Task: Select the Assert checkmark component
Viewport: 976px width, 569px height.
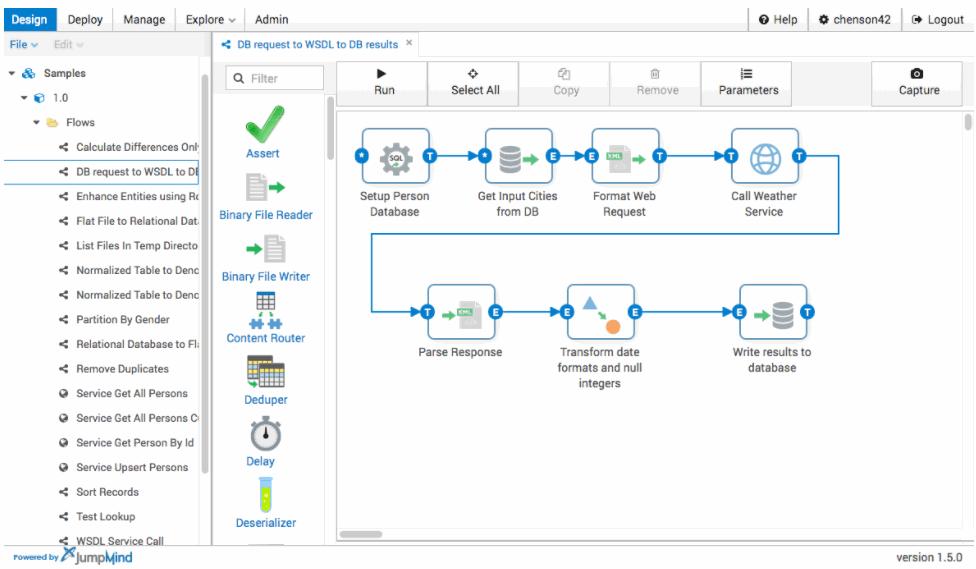Action: click(x=265, y=125)
